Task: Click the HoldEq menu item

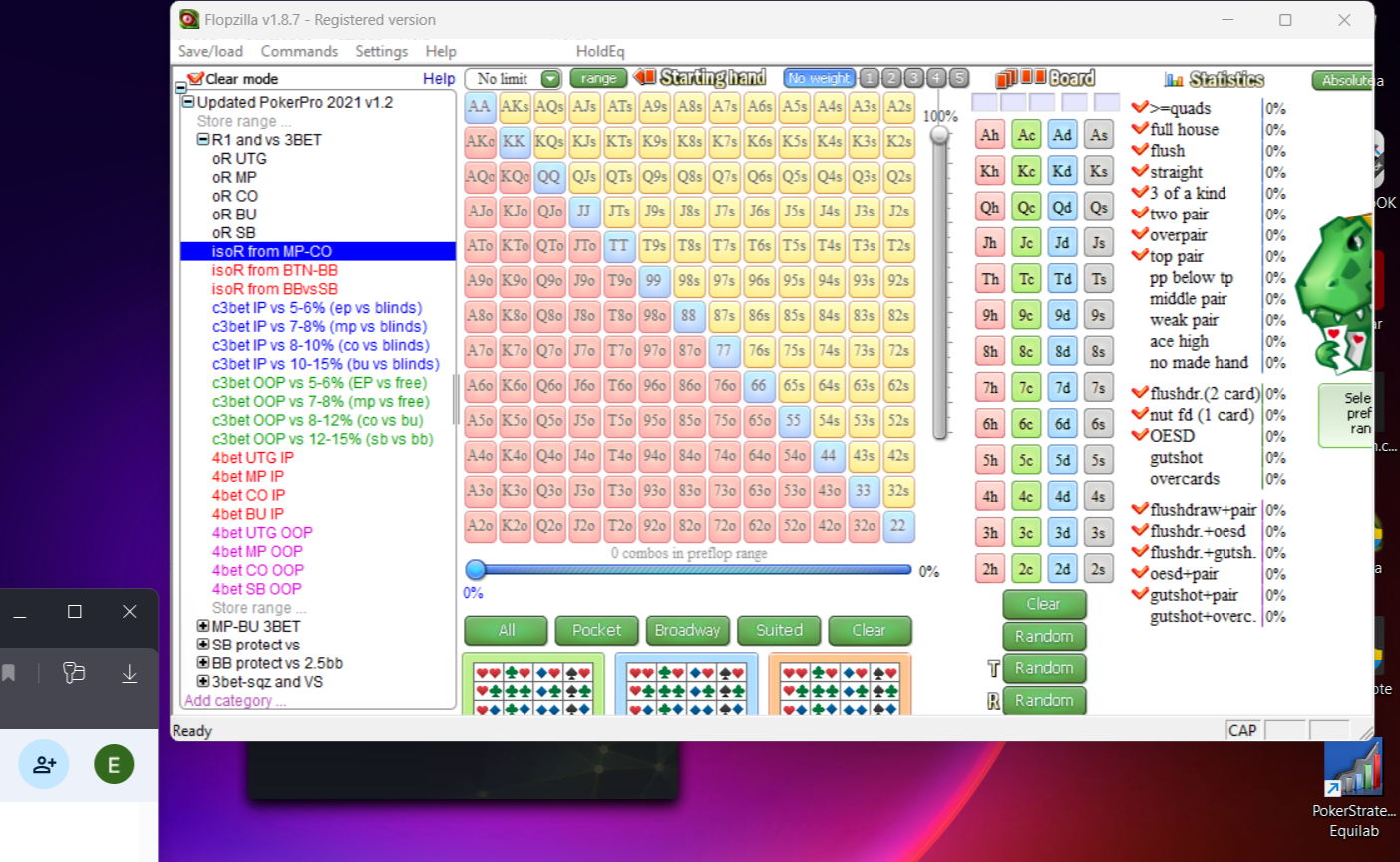Action: click(600, 51)
